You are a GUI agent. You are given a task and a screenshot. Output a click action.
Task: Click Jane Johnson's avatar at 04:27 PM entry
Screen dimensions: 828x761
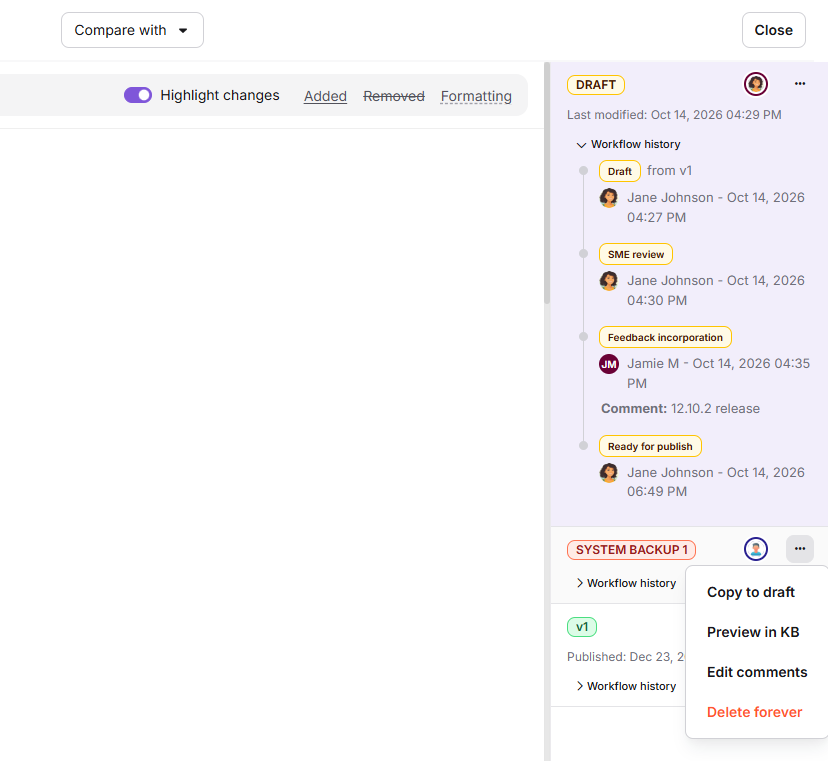point(609,198)
